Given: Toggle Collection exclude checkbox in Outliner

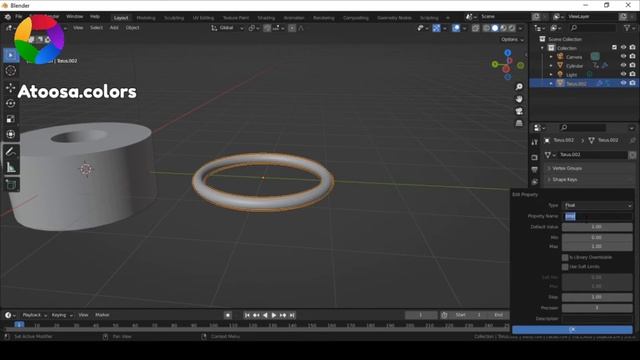Looking at the screenshot, I should click(614, 48).
